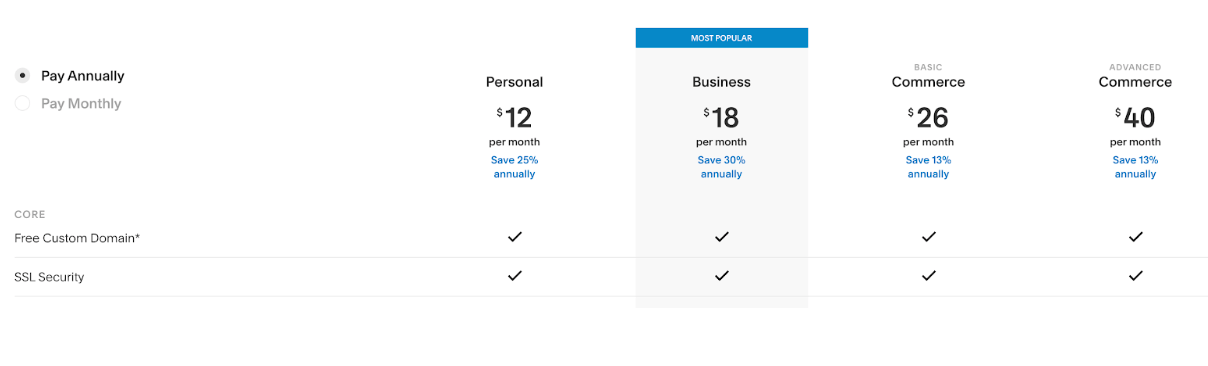Open the Basic Commerce plan heading
Image resolution: width=1208 pixels, height=366 pixels.
coord(928,76)
